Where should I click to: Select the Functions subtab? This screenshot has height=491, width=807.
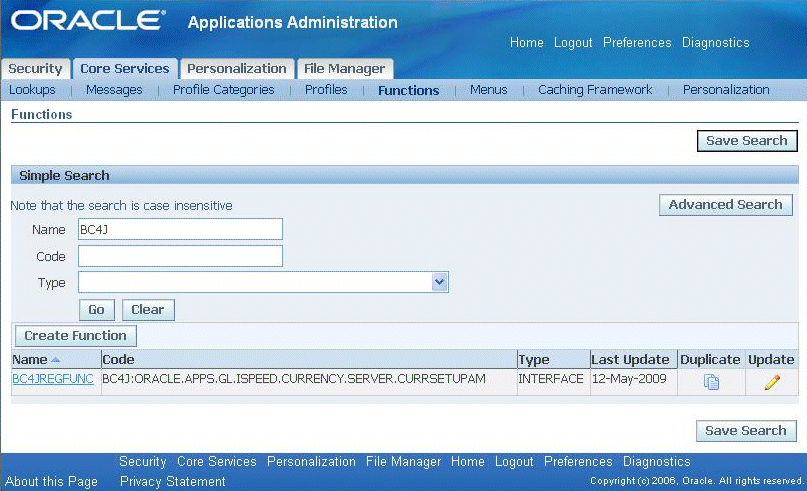(x=409, y=91)
